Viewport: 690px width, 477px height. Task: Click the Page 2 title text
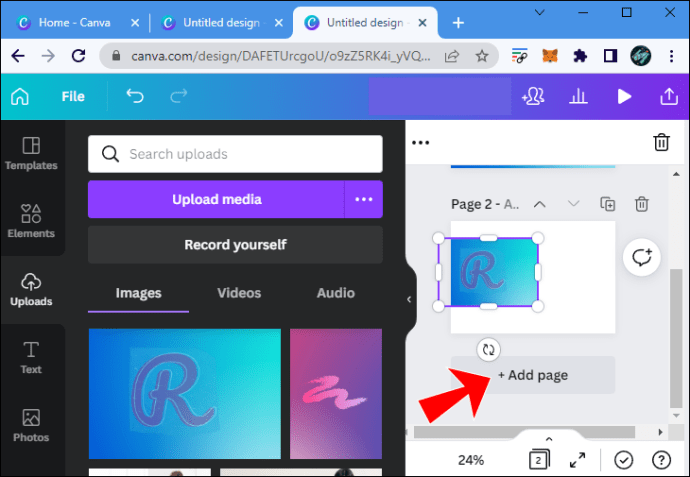(x=485, y=205)
